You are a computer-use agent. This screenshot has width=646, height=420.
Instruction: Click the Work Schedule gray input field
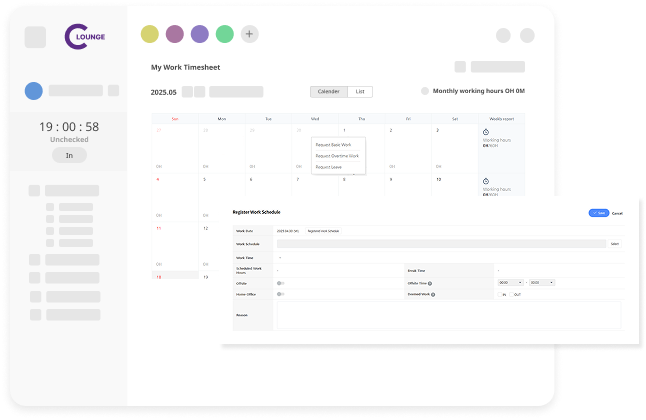coord(441,244)
